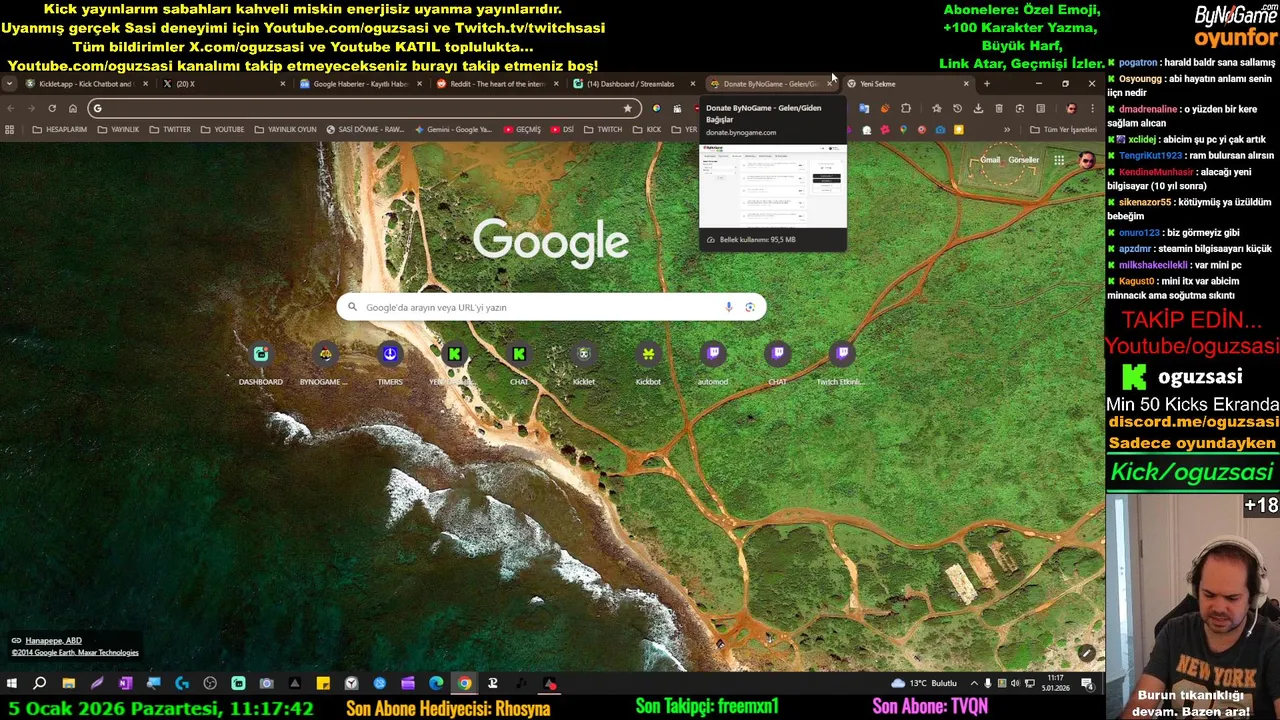Open Chrome downloads icon
This screenshot has height=720, width=1280.
(x=978, y=108)
